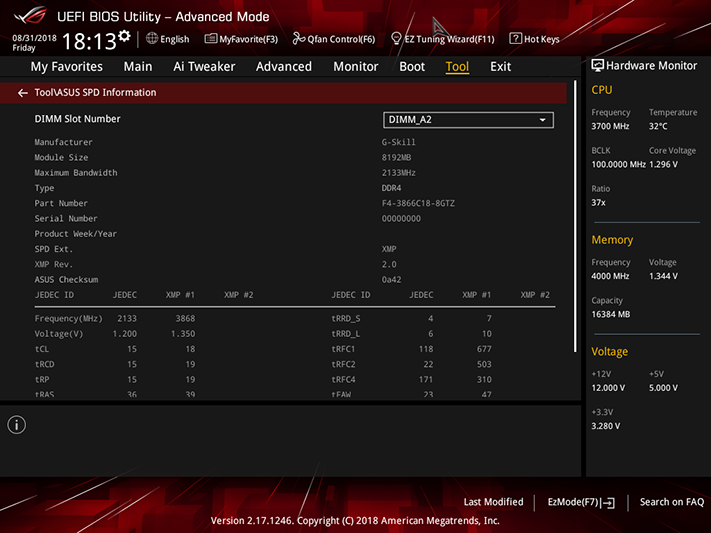Click the tRFC1 XMP value 677

coord(484,349)
